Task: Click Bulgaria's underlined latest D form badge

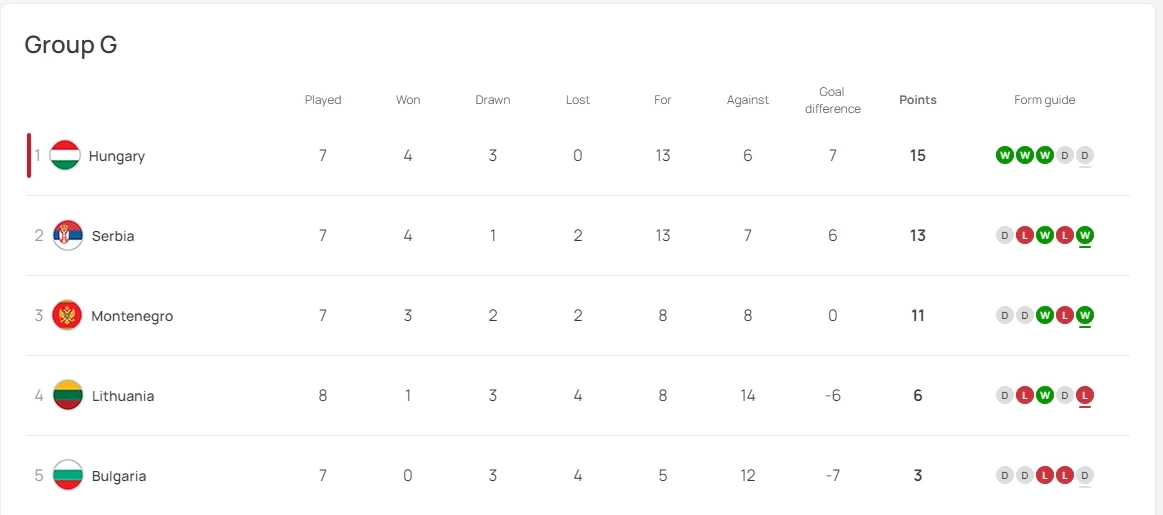Action: click(1085, 475)
